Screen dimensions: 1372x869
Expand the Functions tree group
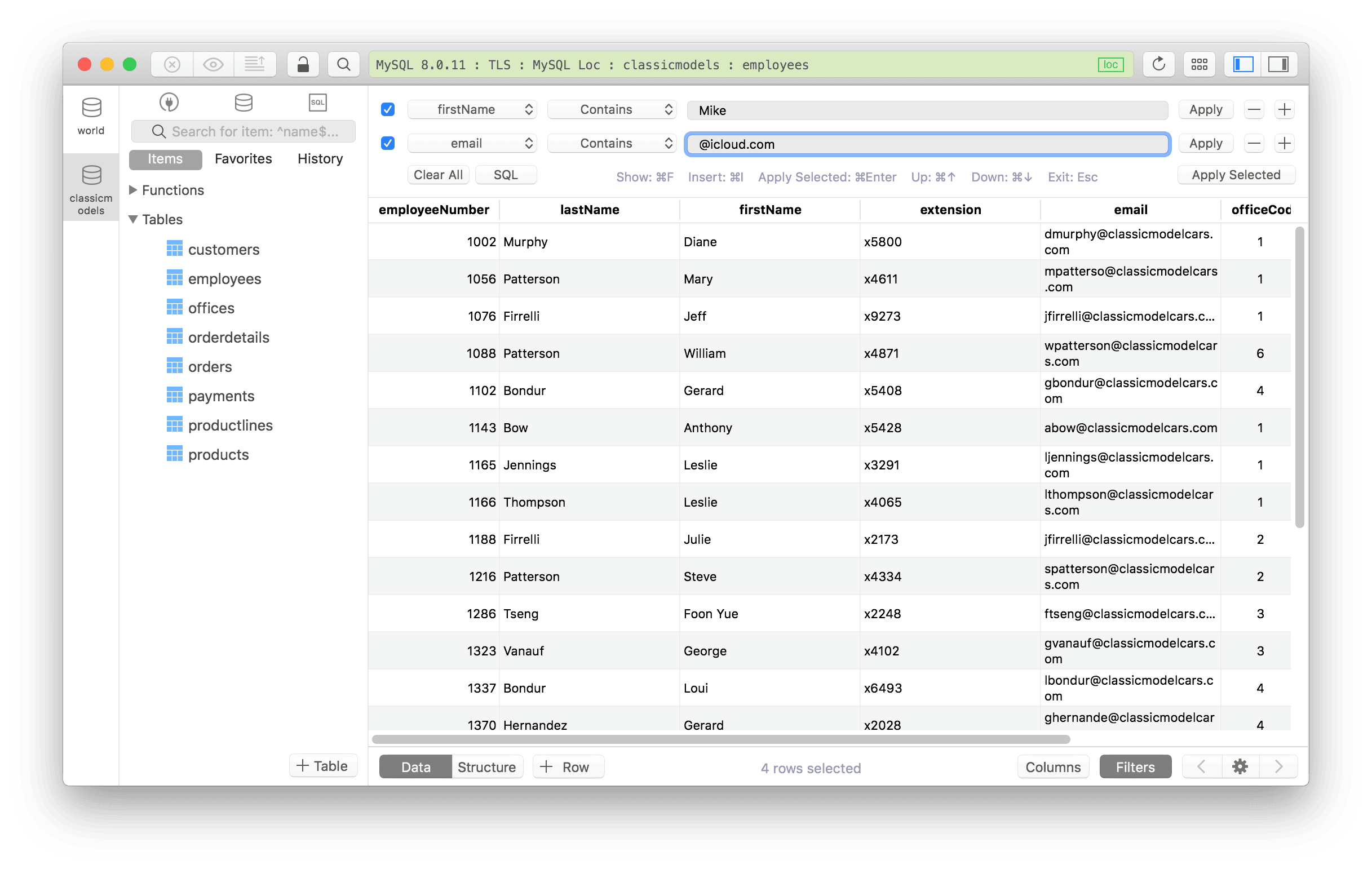click(133, 190)
